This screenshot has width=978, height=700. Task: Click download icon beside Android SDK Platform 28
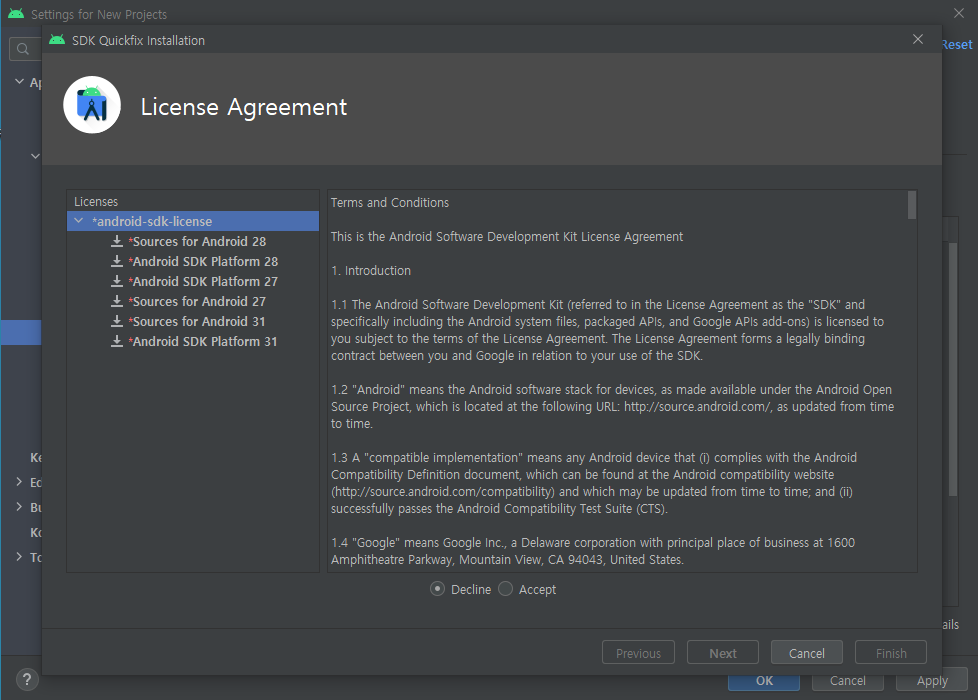coord(117,261)
